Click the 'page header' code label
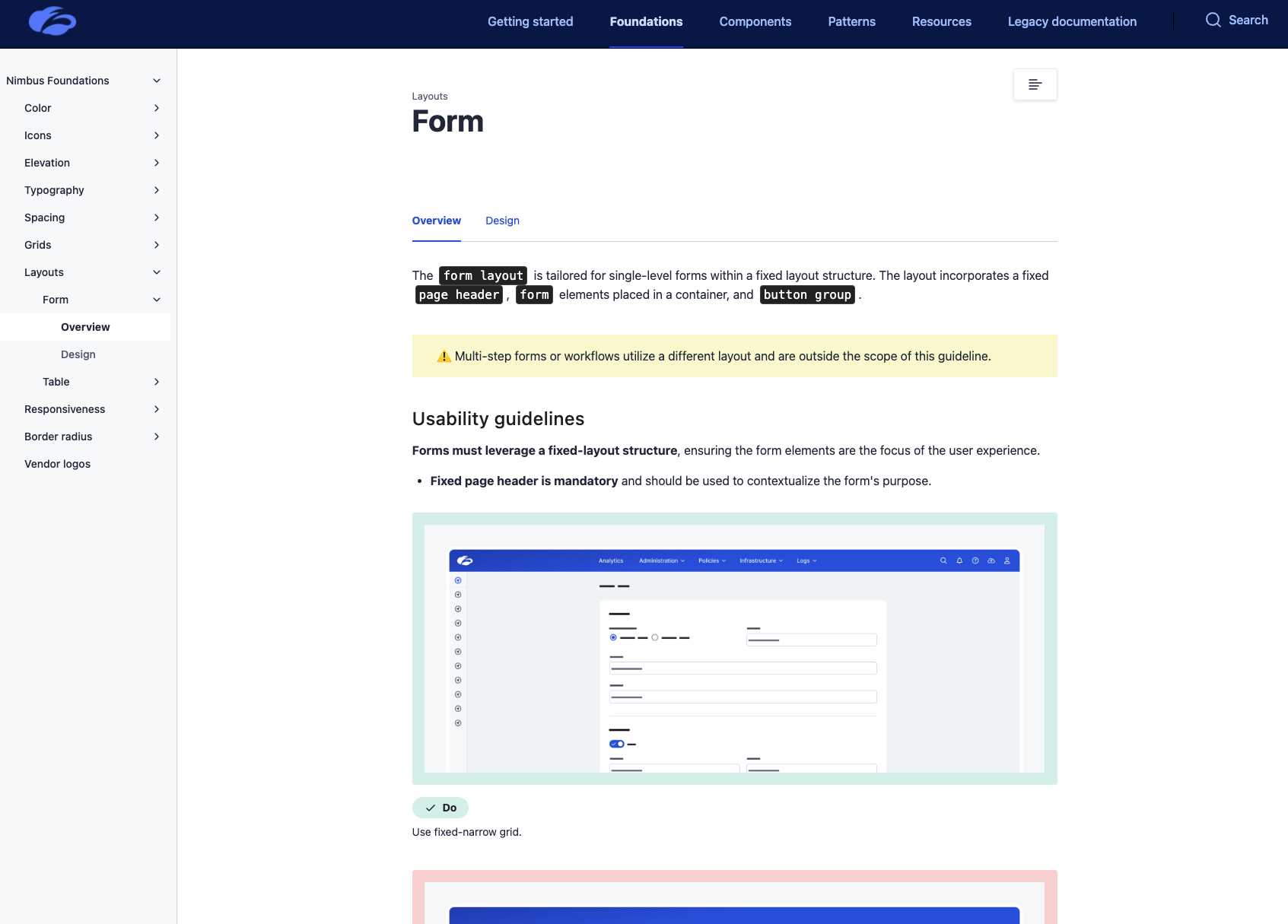The width and height of the screenshot is (1288, 924). click(x=459, y=294)
